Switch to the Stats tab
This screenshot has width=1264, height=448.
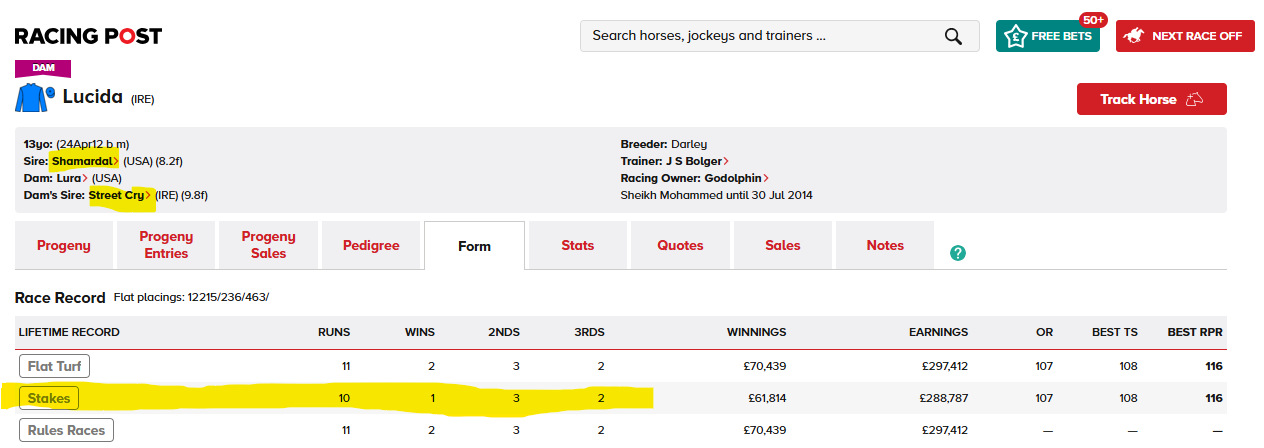[578, 245]
